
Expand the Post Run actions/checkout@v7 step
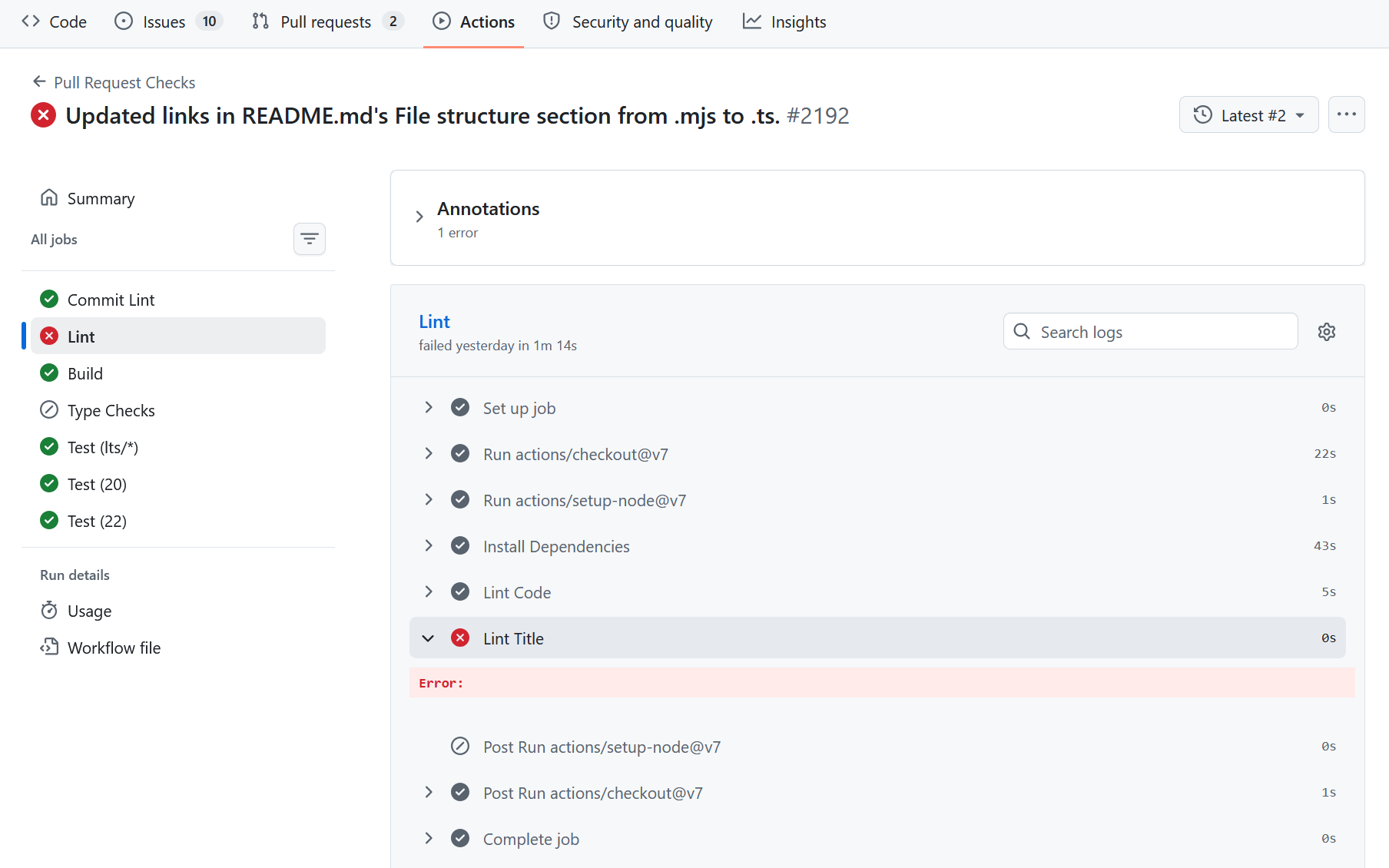pyautogui.click(x=429, y=792)
